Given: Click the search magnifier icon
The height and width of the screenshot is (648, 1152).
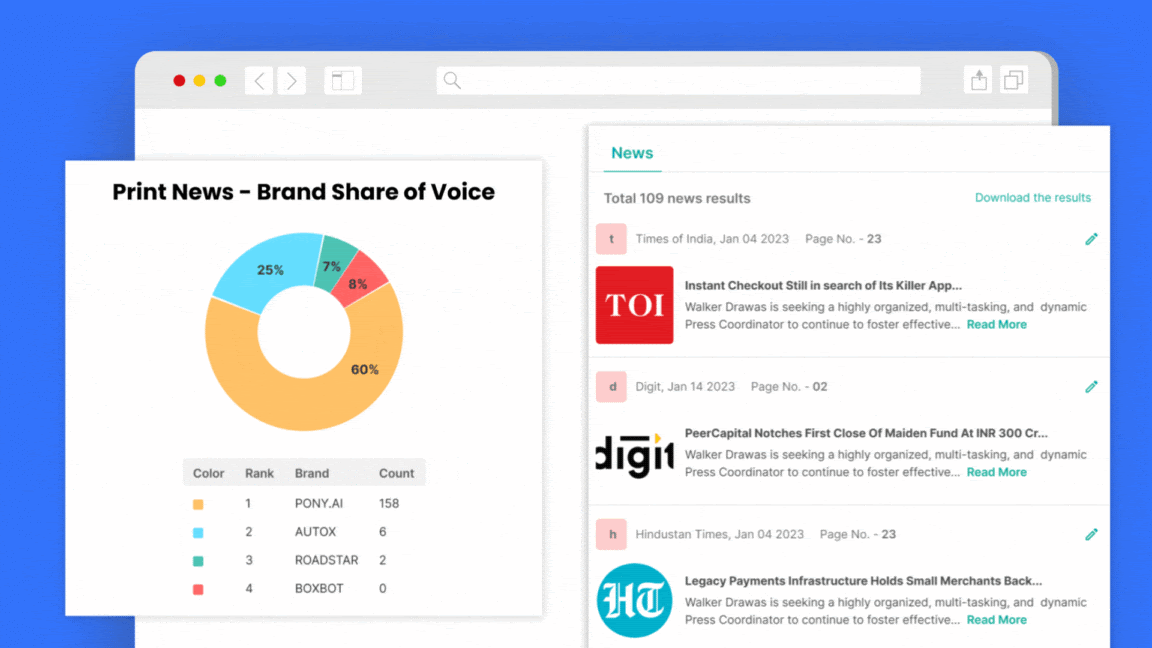Looking at the screenshot, I should (x=453, y=81).
